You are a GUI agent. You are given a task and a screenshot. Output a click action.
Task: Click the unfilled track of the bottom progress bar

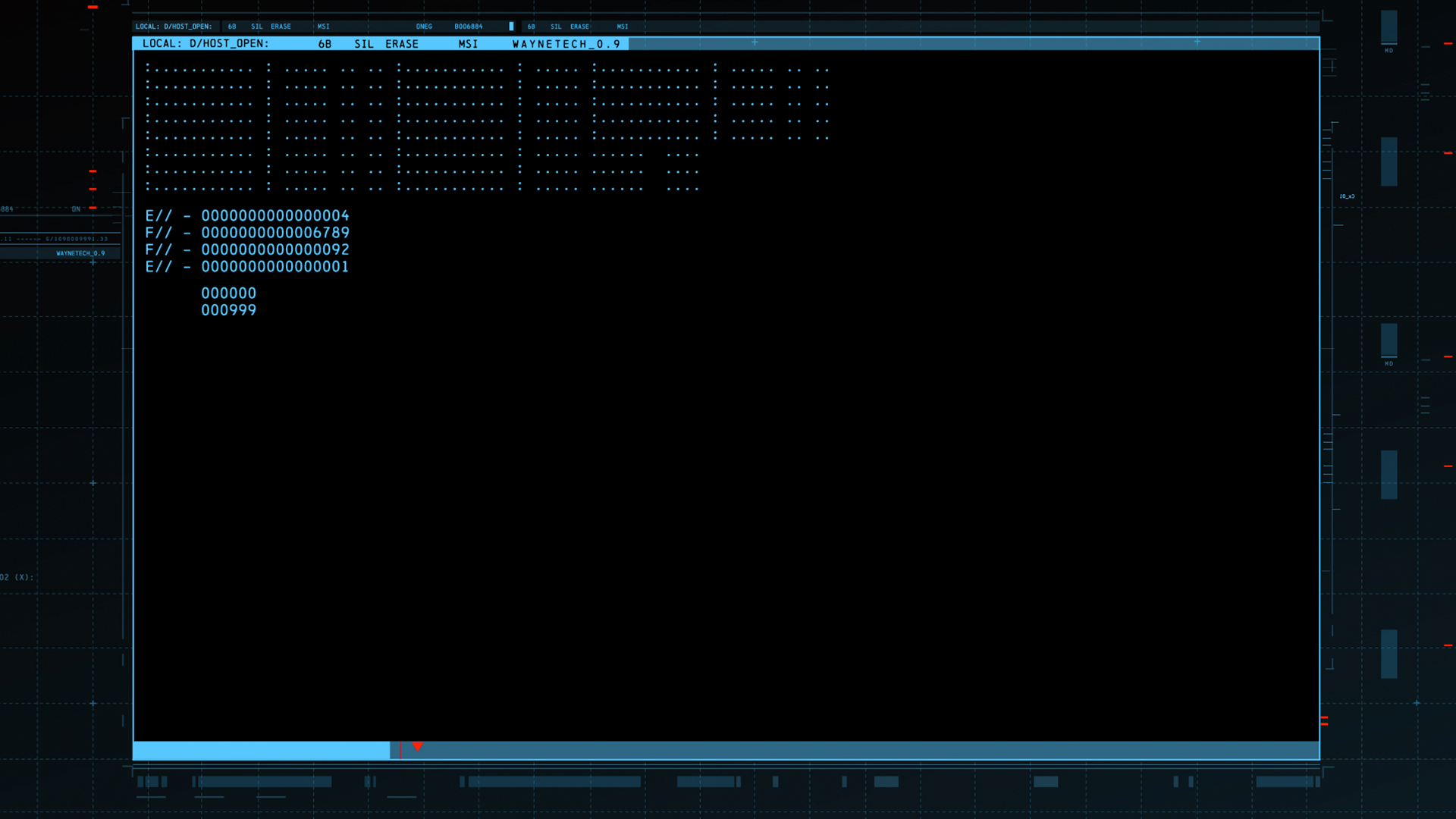coord(855,751)
